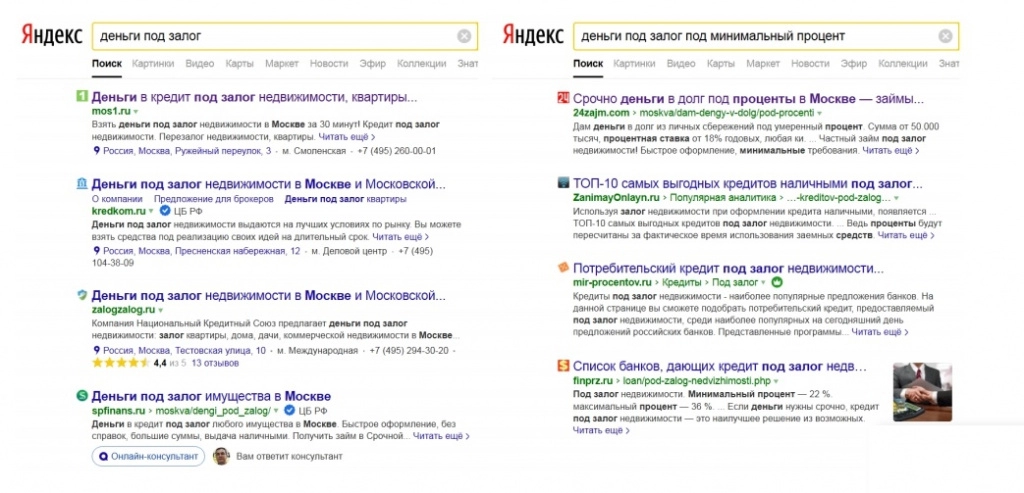Click the mos1.ru result favicon
Image resolution: width=1024 pixels, height=493 pixels.
[x=82, y=97]
